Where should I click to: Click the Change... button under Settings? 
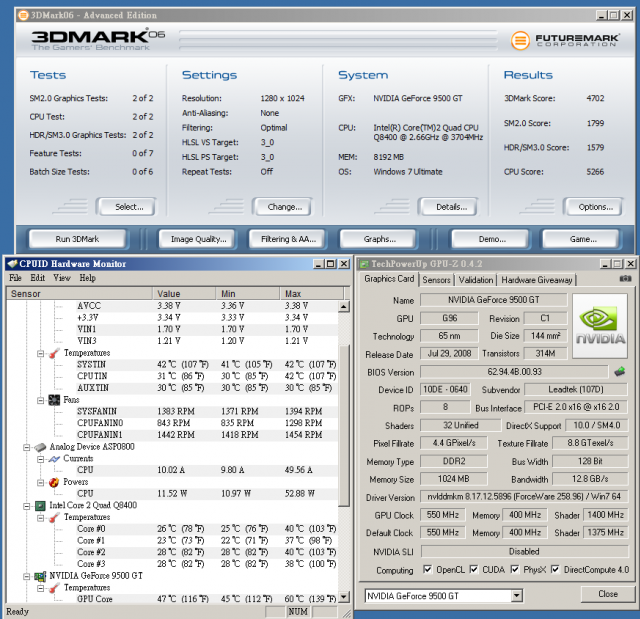(x=284, y=207)
